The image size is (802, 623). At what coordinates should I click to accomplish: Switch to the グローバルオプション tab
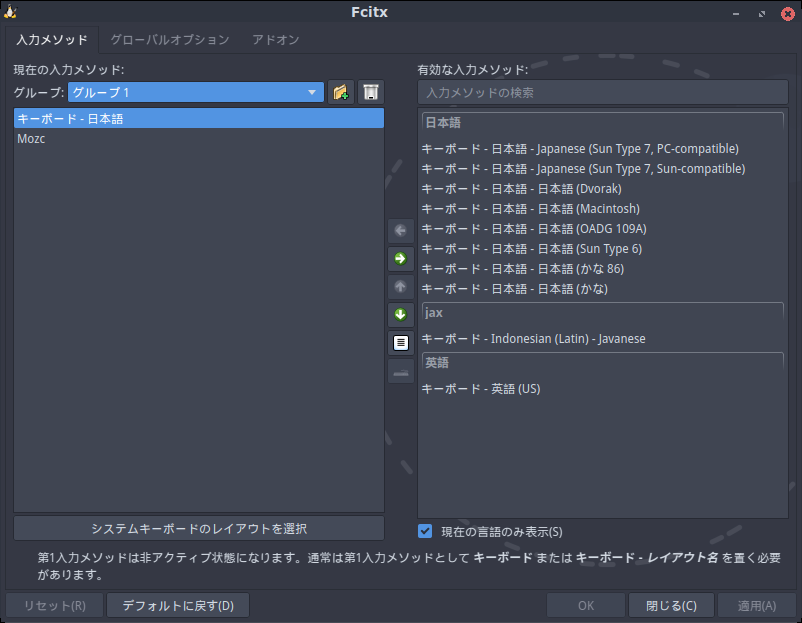(170, 40)
